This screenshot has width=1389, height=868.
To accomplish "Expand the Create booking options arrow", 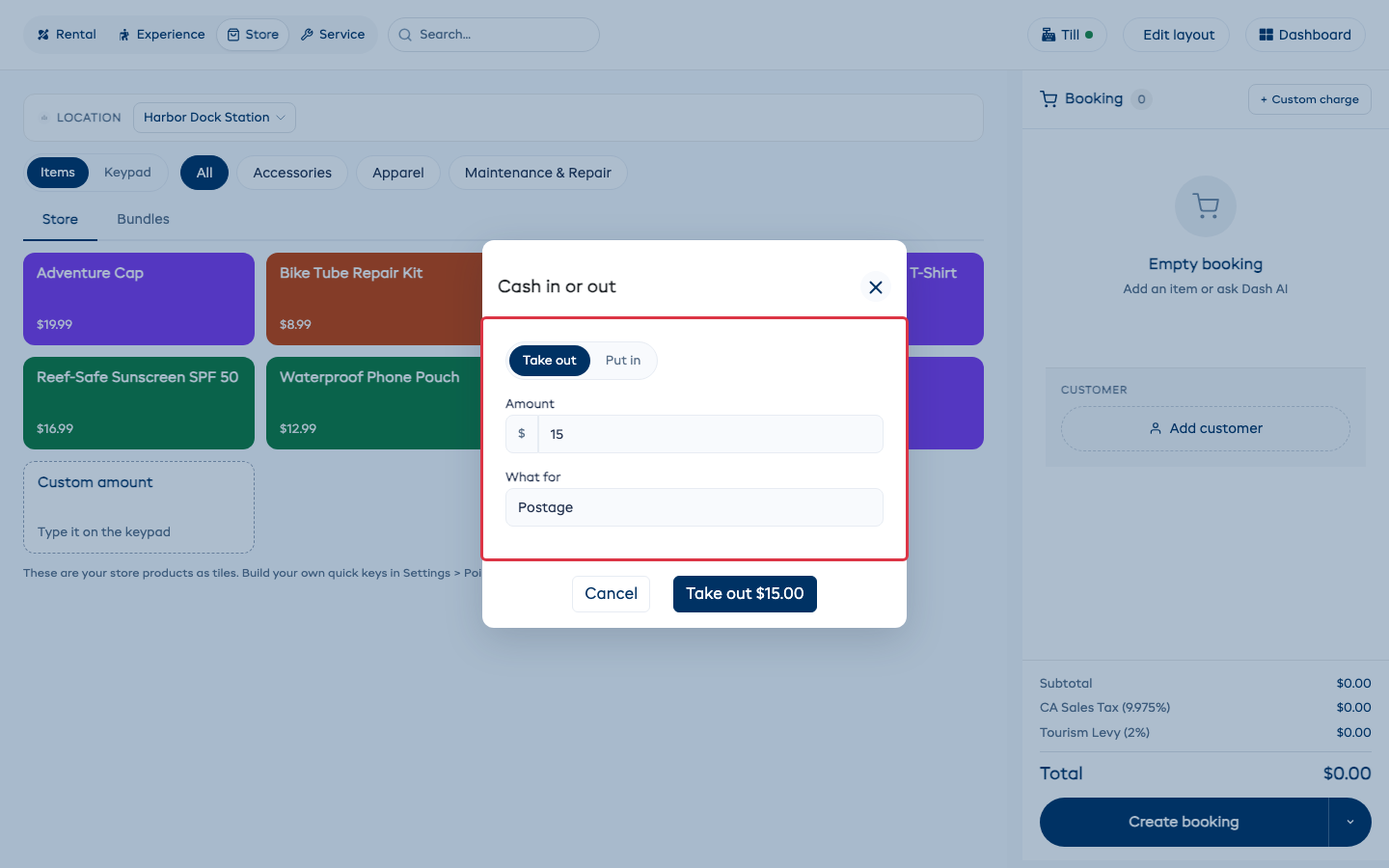I will [1350, 823].
